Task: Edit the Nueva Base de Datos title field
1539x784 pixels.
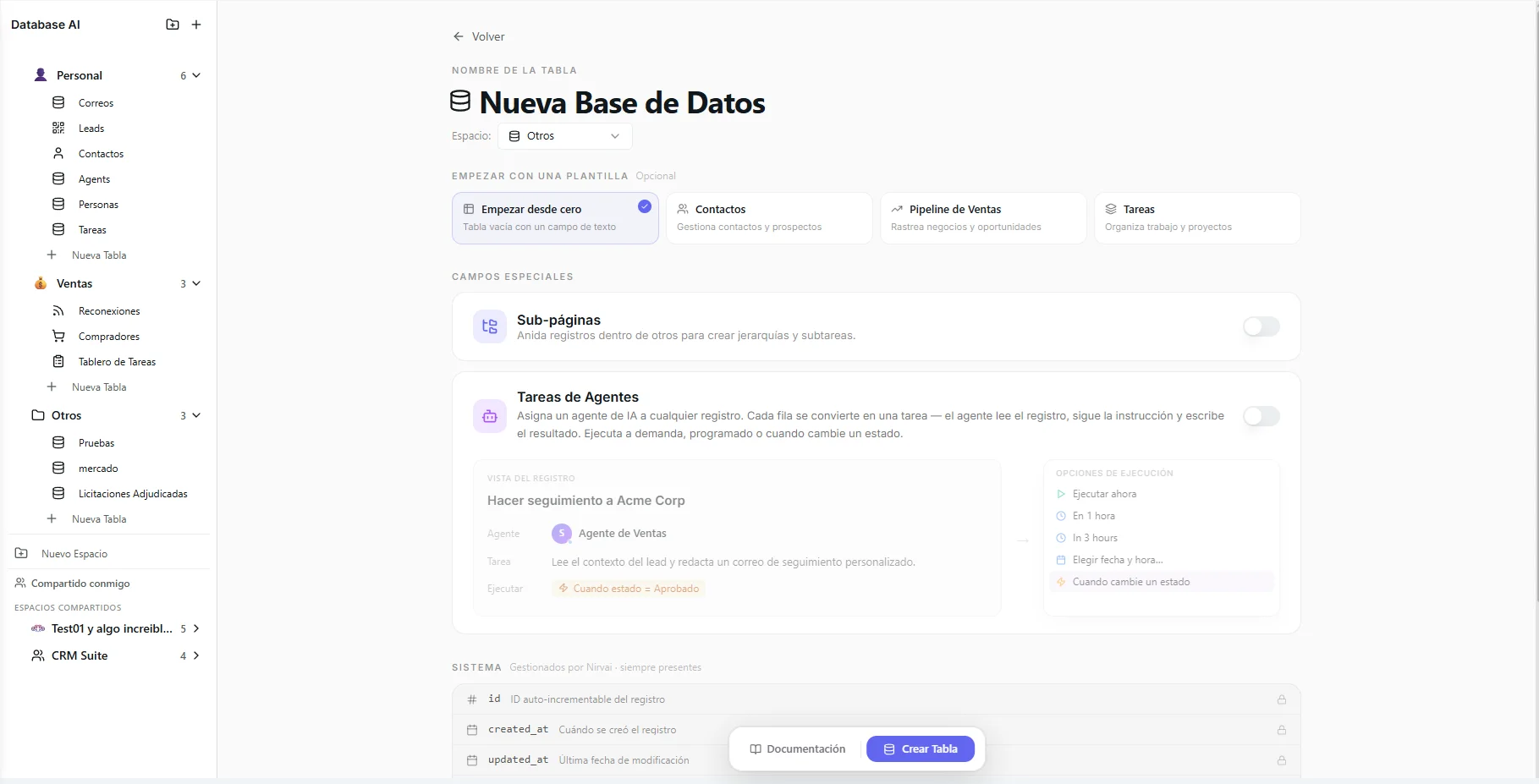Action: (622, 102)
